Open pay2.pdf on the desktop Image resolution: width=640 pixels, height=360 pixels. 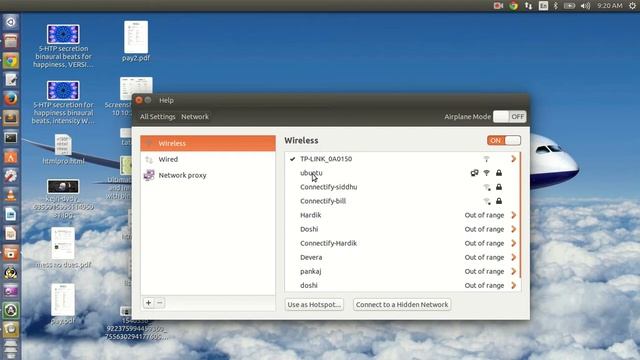[136, 41]
